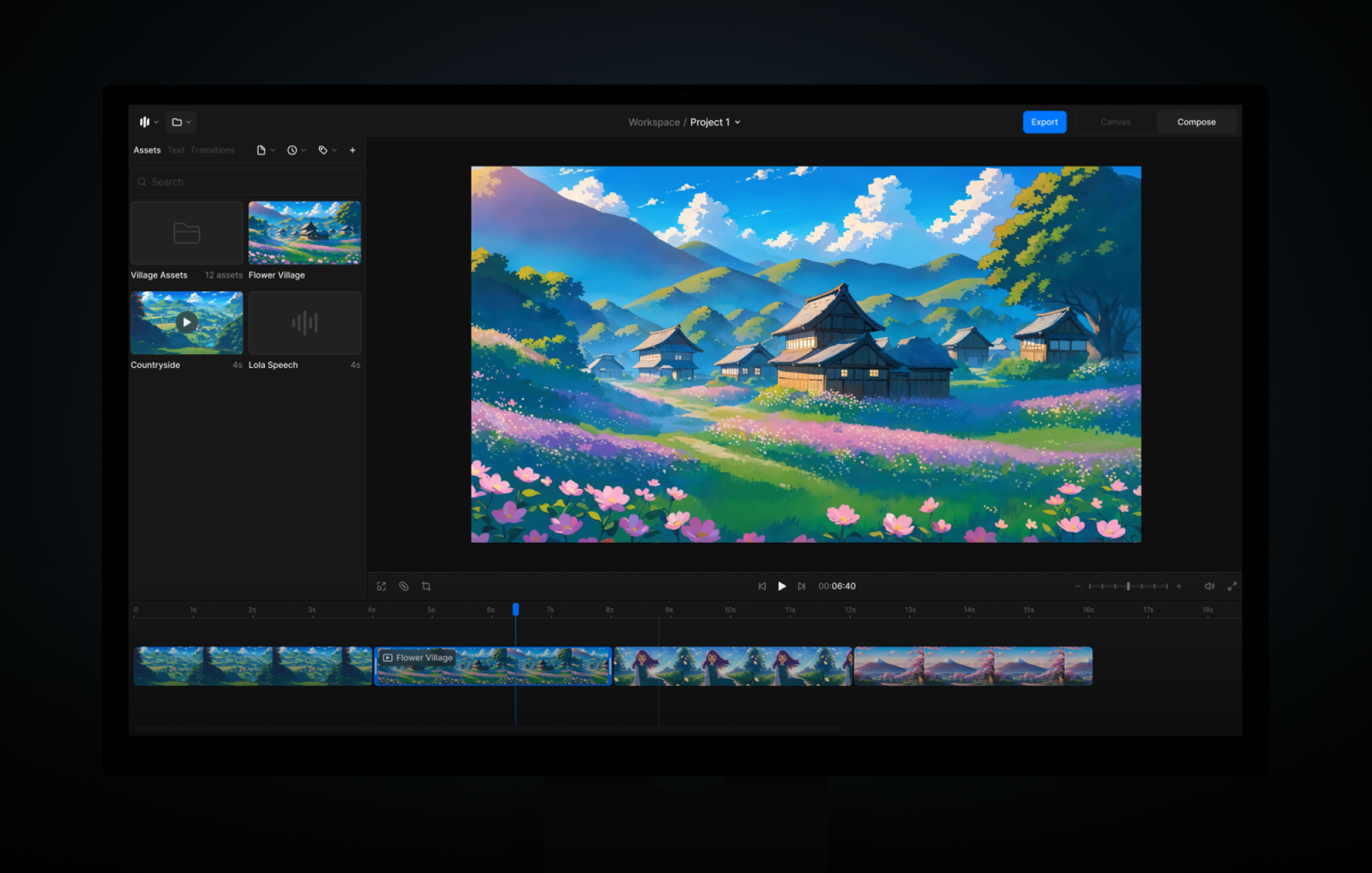1372x873 pixels.
Task: Click the folder icon near the top left
Action: click(178, 122)
